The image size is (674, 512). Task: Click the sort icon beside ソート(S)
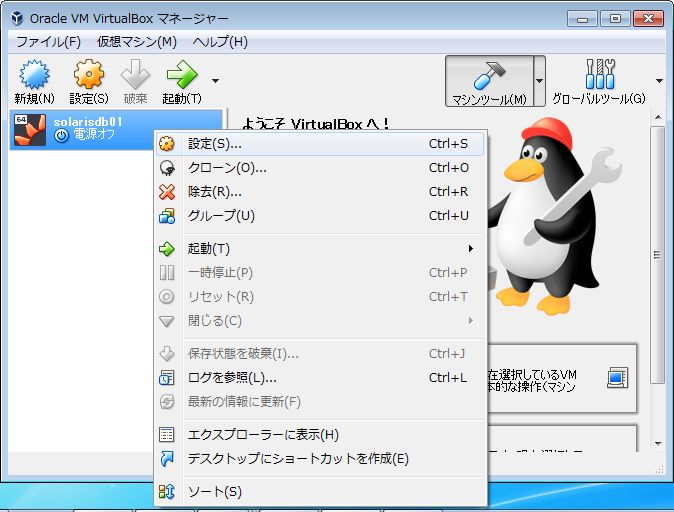pyautogui.click(x=167, y=491)
